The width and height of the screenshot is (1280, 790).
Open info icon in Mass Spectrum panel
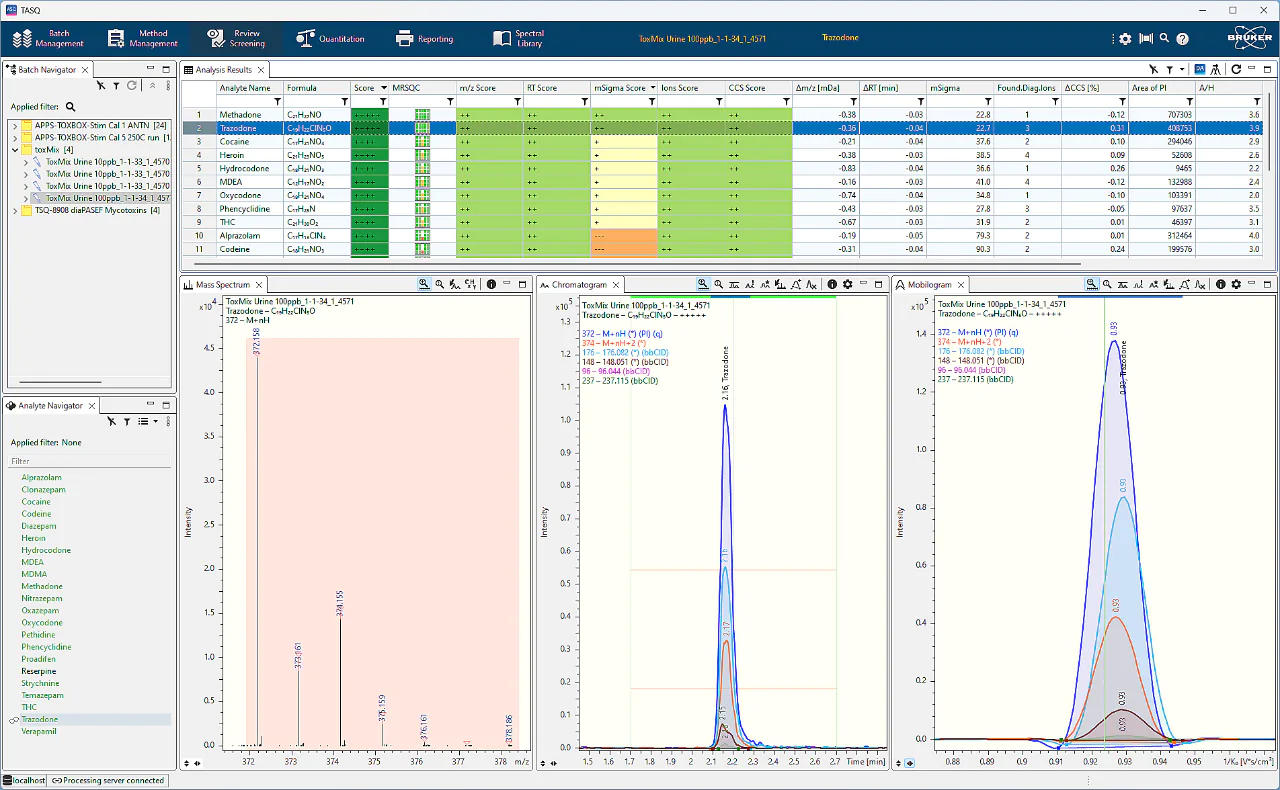[x=491, y=285]
